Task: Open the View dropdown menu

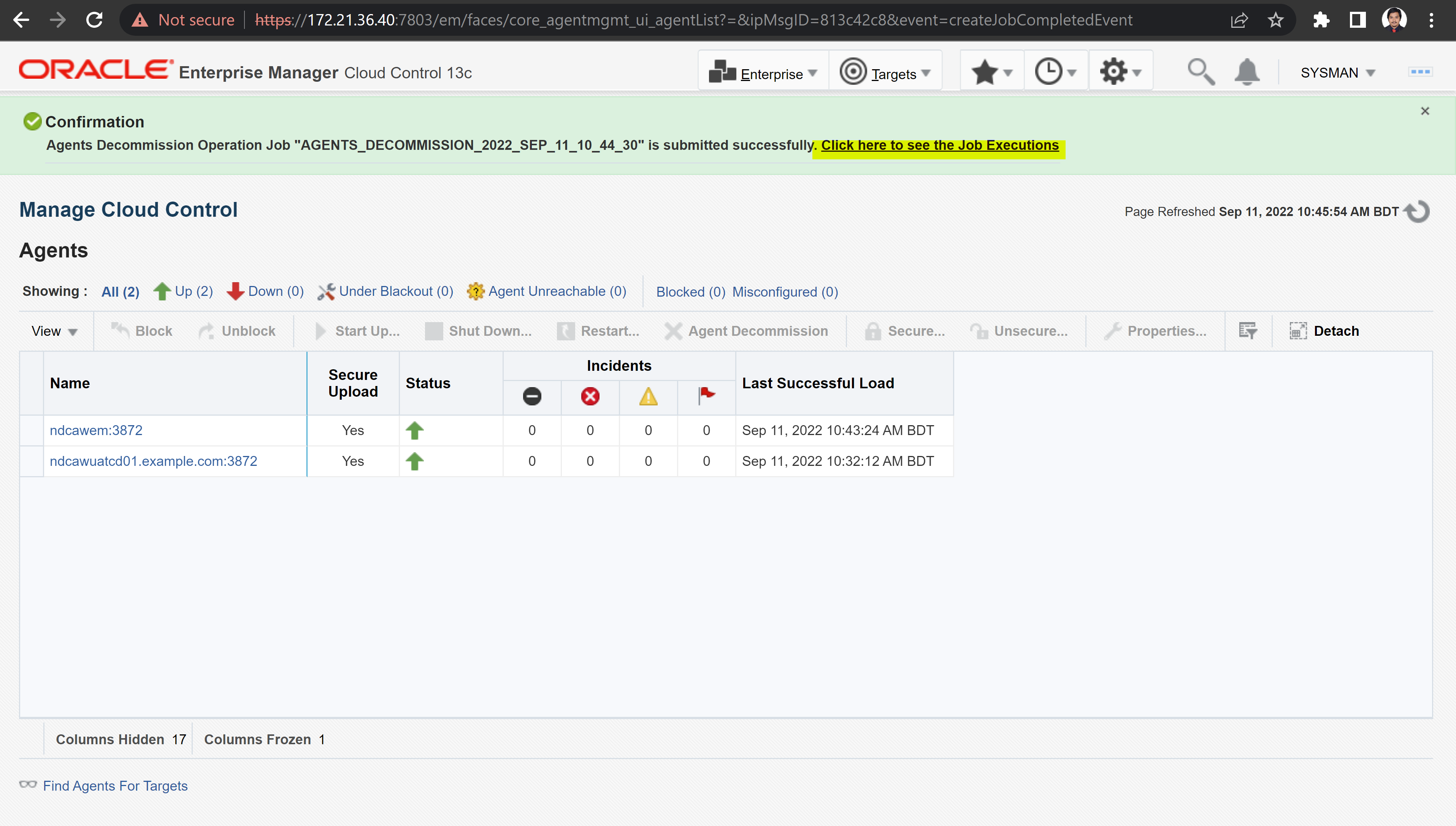Action: [x=54, y=331]
